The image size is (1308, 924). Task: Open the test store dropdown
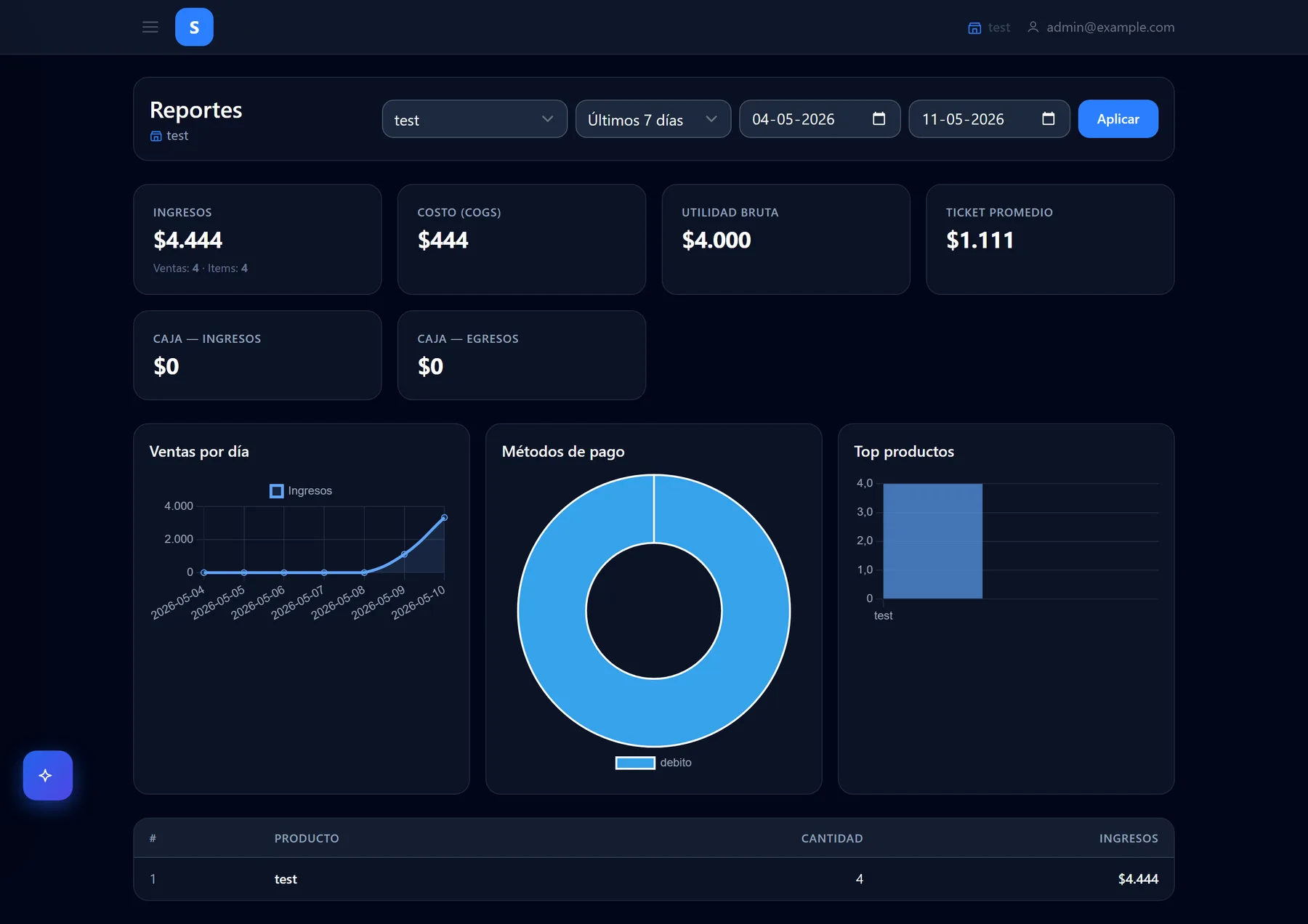475,119
